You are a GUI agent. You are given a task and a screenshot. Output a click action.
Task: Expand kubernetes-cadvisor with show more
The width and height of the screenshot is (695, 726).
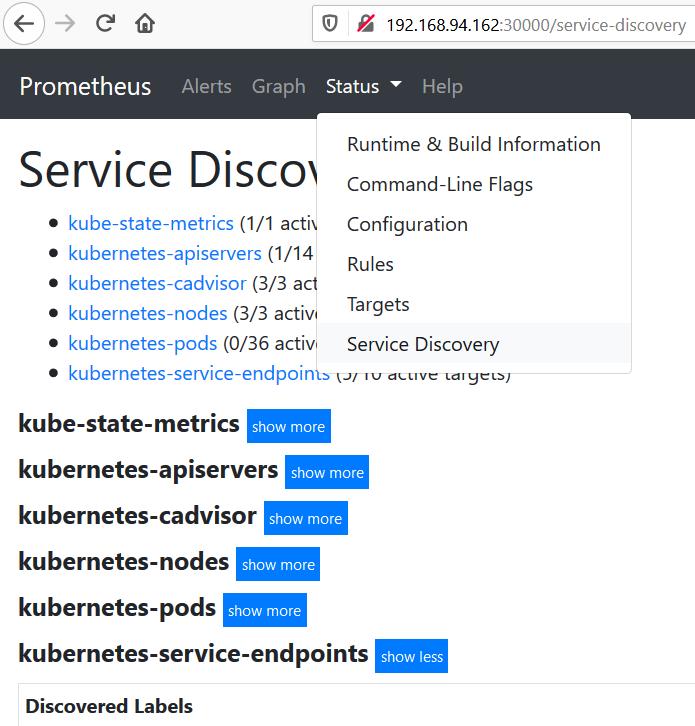point(306,518)
